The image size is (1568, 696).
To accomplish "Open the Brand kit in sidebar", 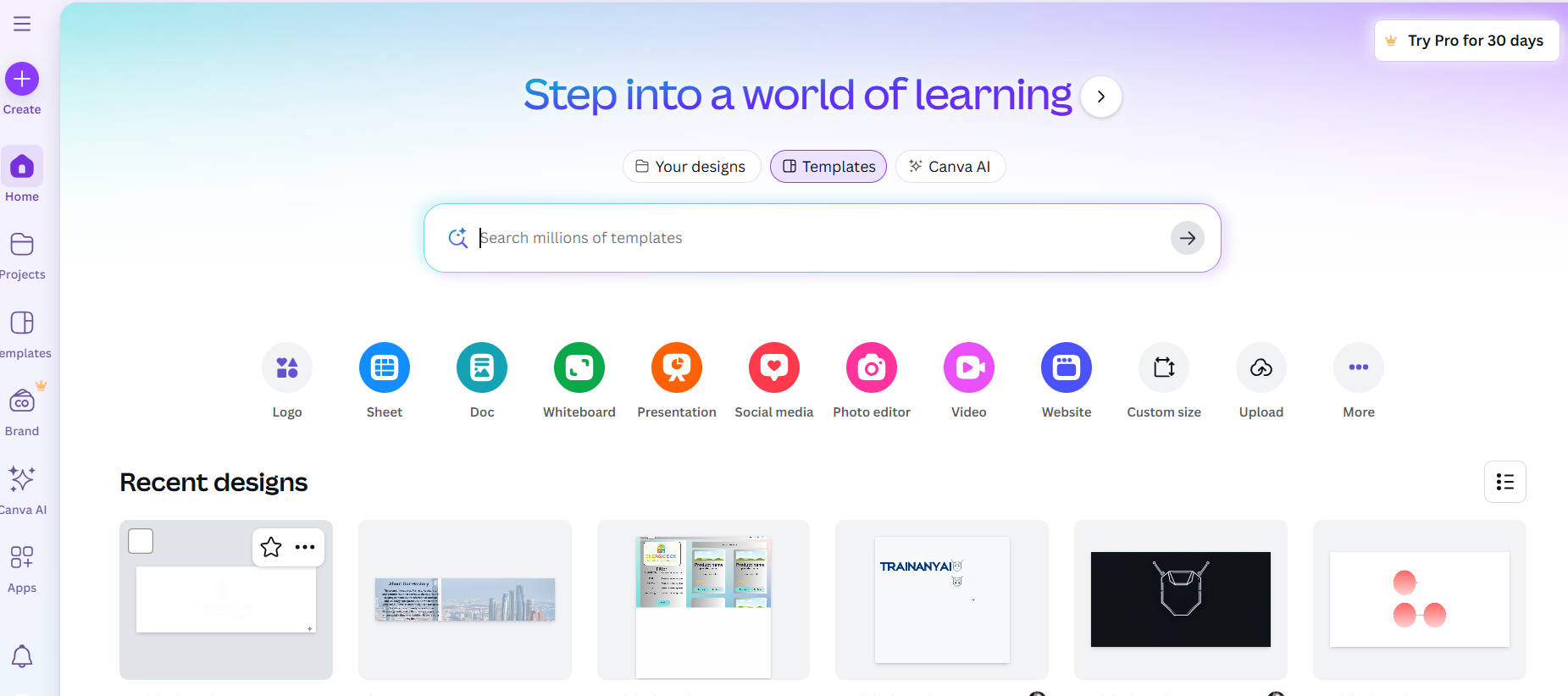I will [x=22, y=402].
